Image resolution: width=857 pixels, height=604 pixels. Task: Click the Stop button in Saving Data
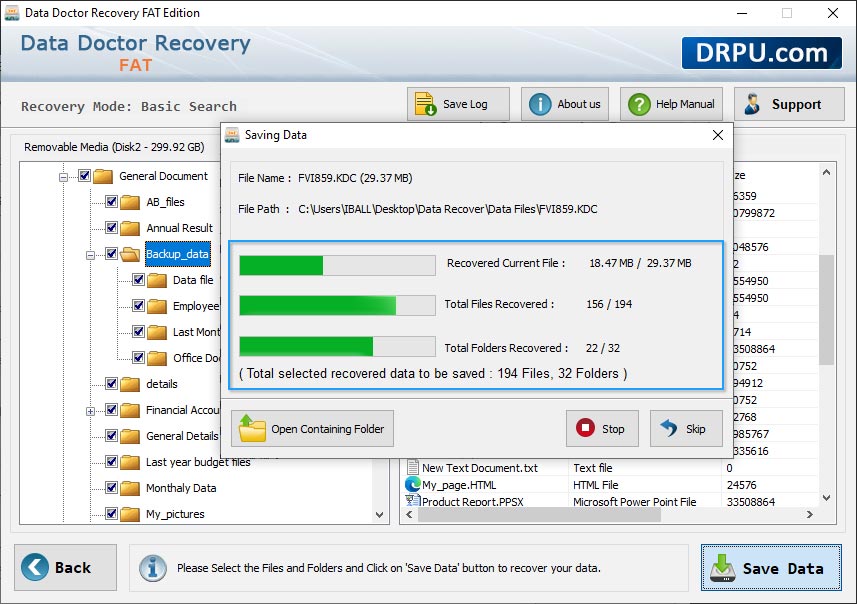(602, 429)
